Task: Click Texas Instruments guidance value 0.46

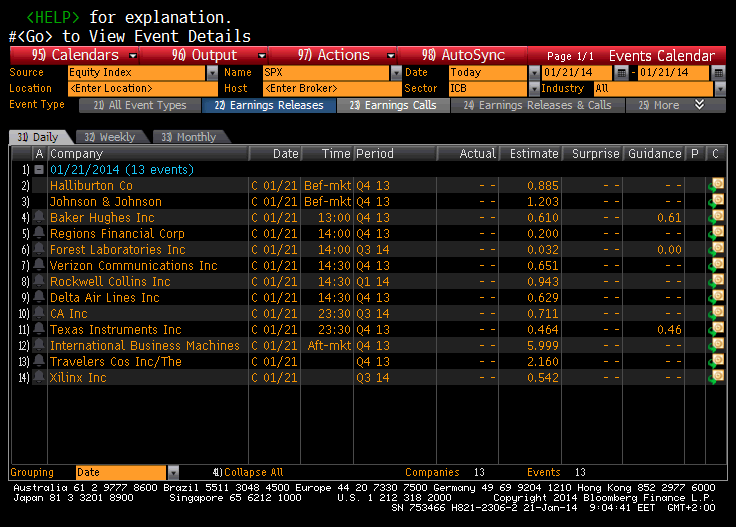Action: [x=669, y=329]
